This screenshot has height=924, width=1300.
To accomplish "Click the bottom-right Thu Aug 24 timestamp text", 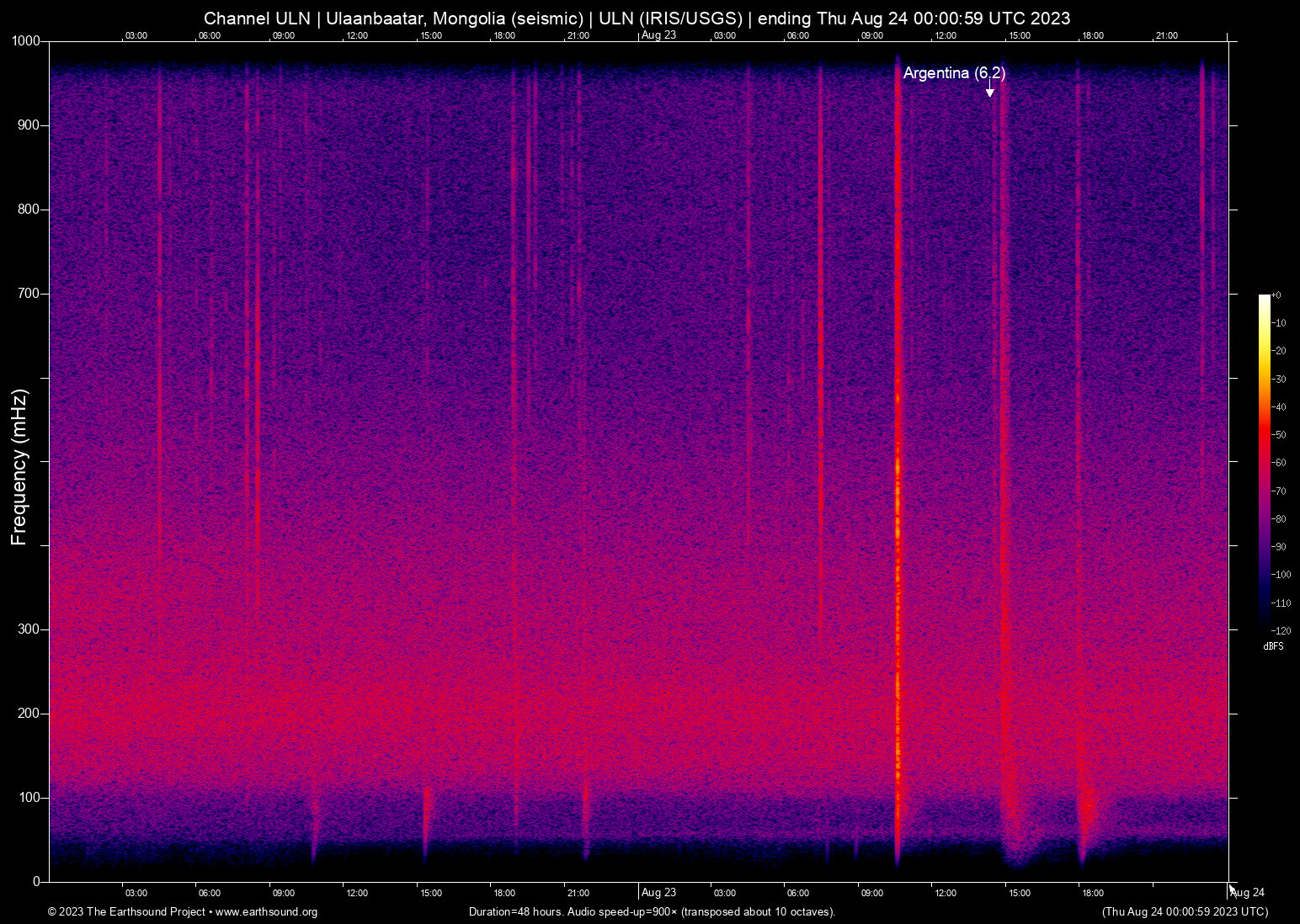I will tap(1185, 912).
